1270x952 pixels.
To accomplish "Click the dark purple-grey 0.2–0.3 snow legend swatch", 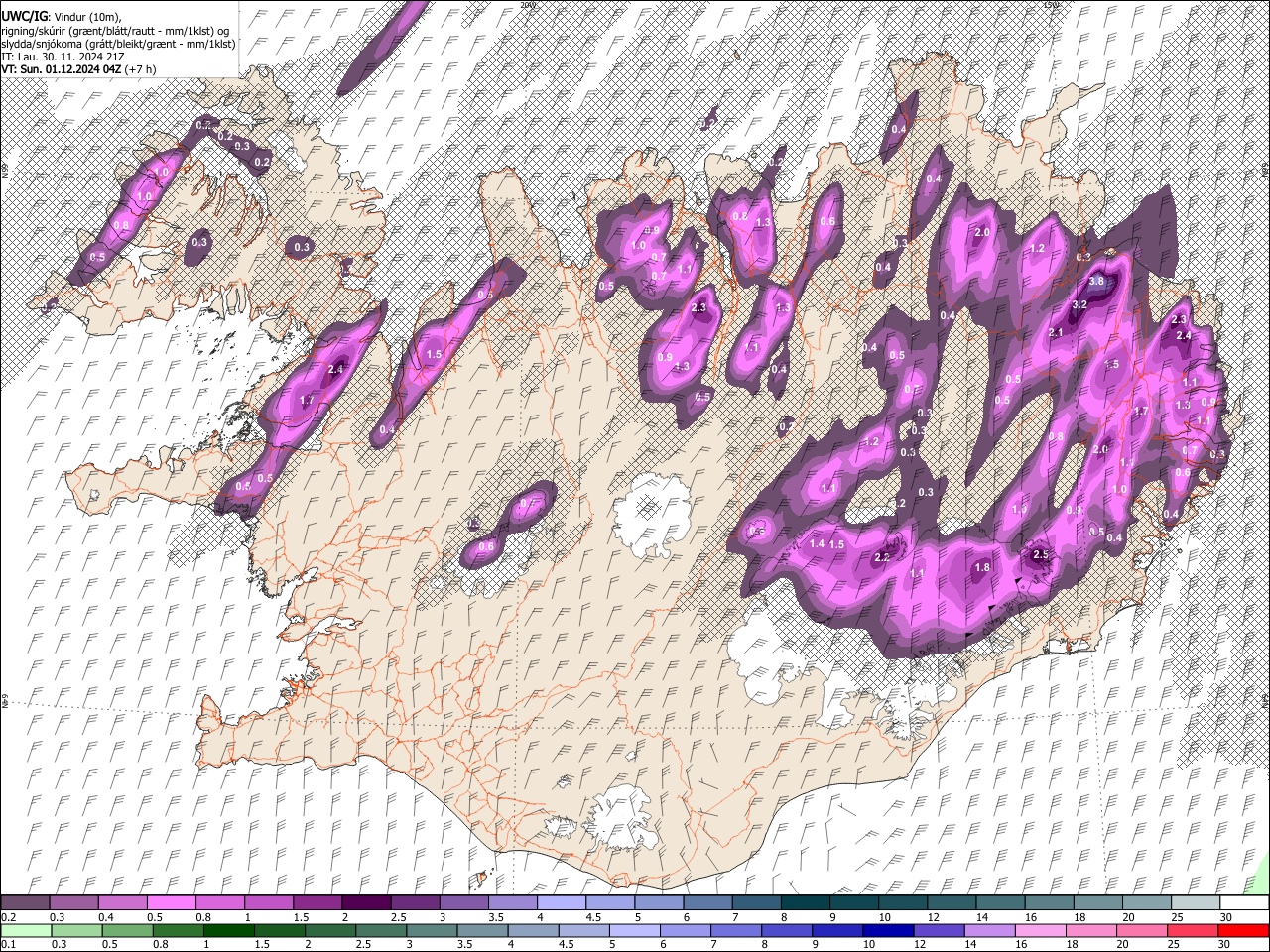I will pos(26,903).
